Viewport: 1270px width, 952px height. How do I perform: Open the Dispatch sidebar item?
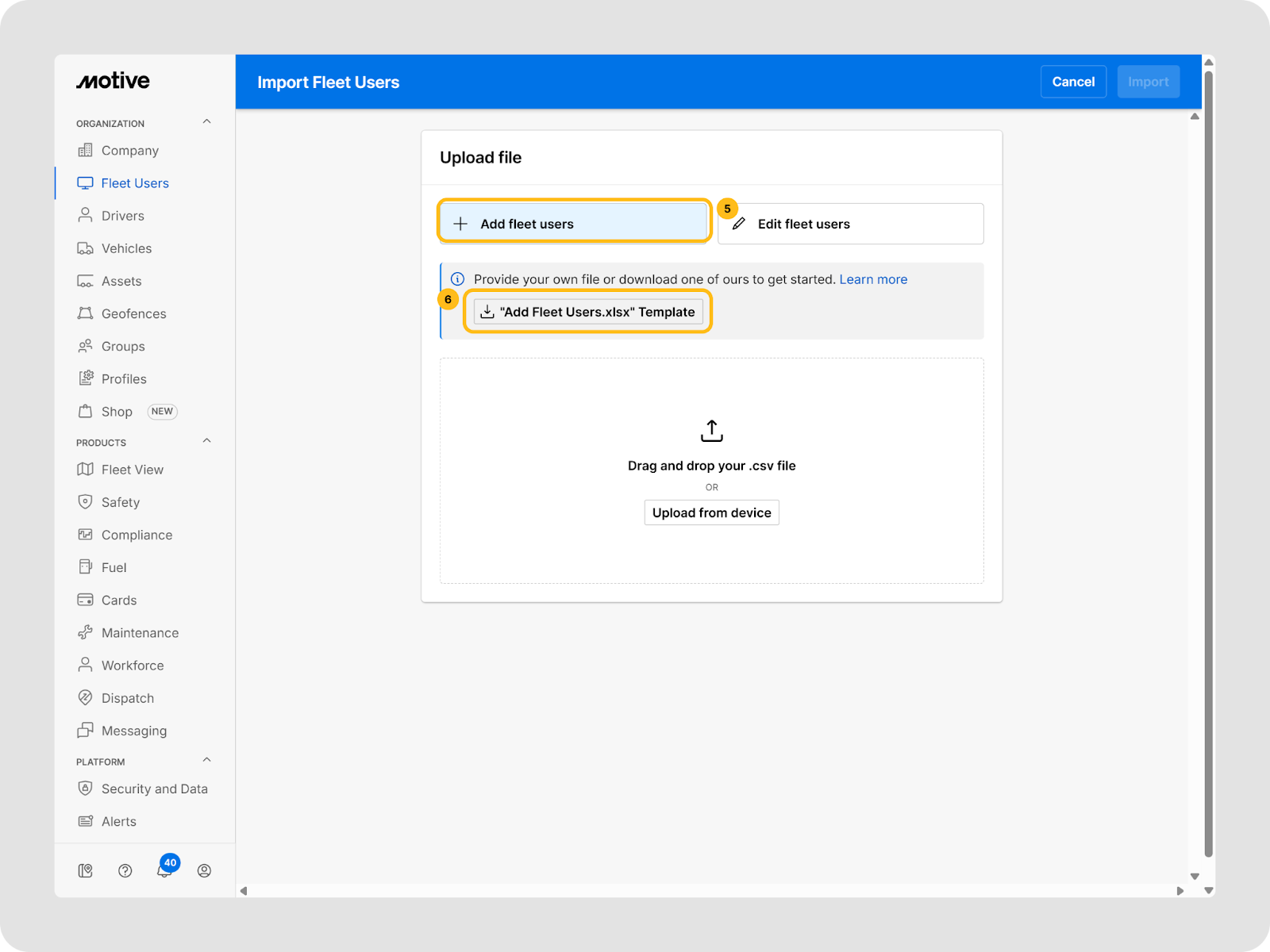pos(127,698)
